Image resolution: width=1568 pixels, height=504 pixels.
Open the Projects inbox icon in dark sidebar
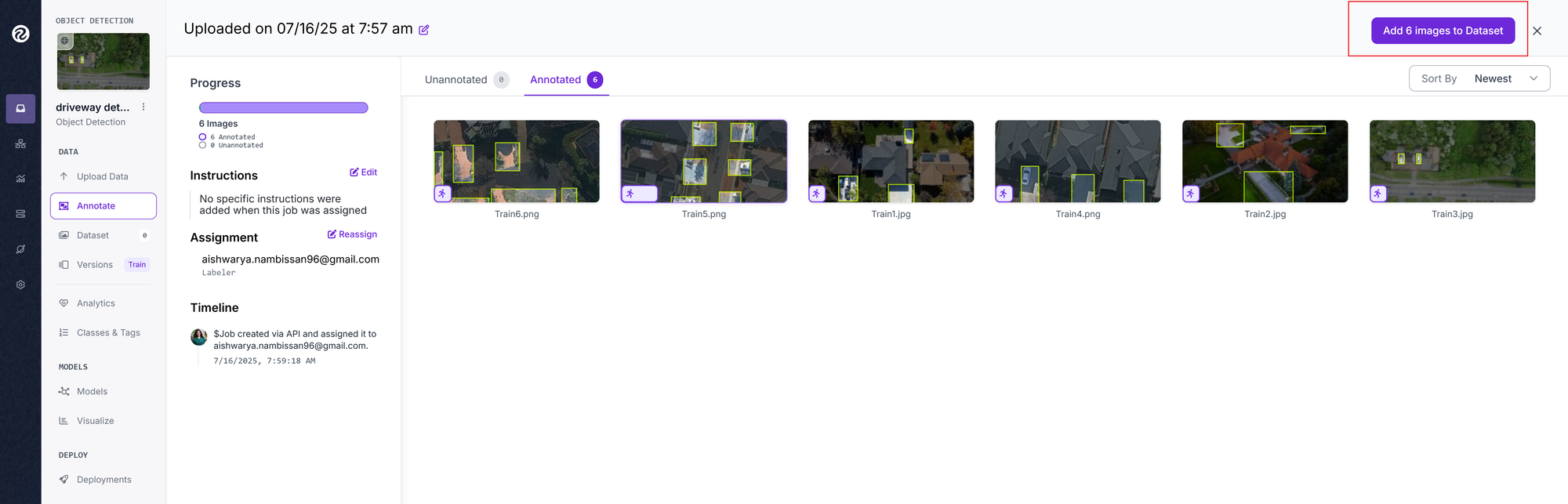20,109
